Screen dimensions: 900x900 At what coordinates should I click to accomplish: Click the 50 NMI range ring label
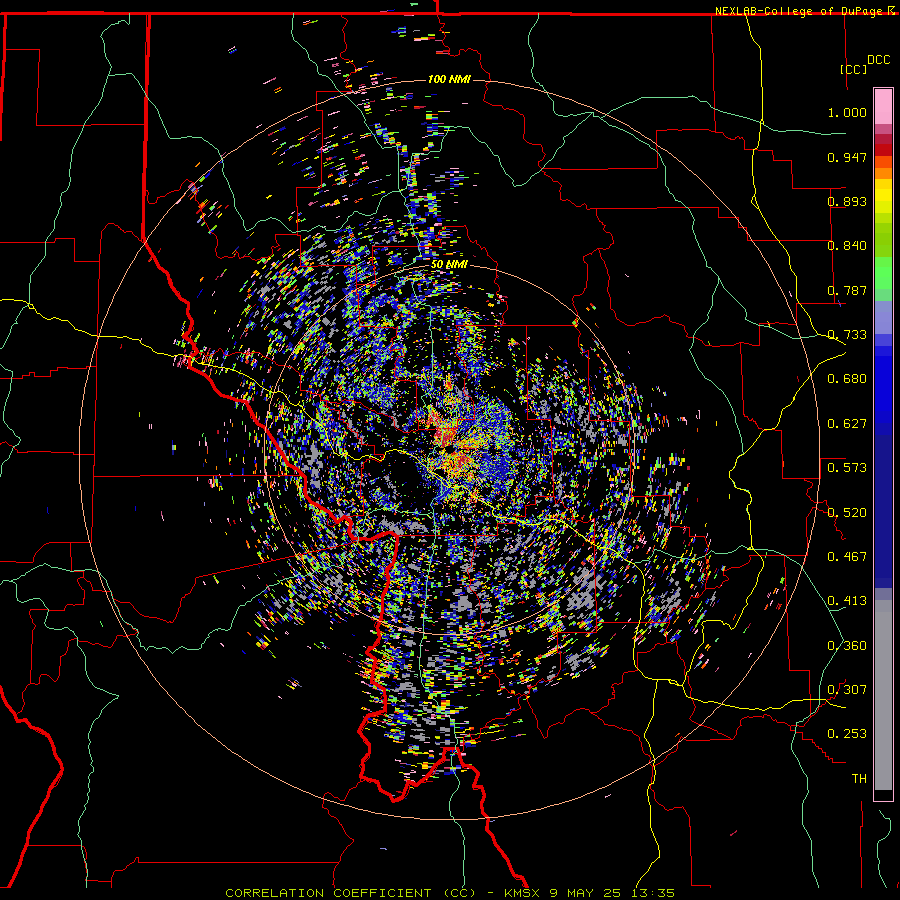click(449, 265)
